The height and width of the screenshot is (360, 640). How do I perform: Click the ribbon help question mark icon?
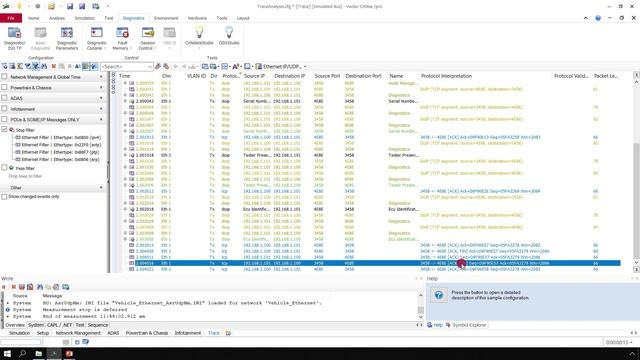598,18
